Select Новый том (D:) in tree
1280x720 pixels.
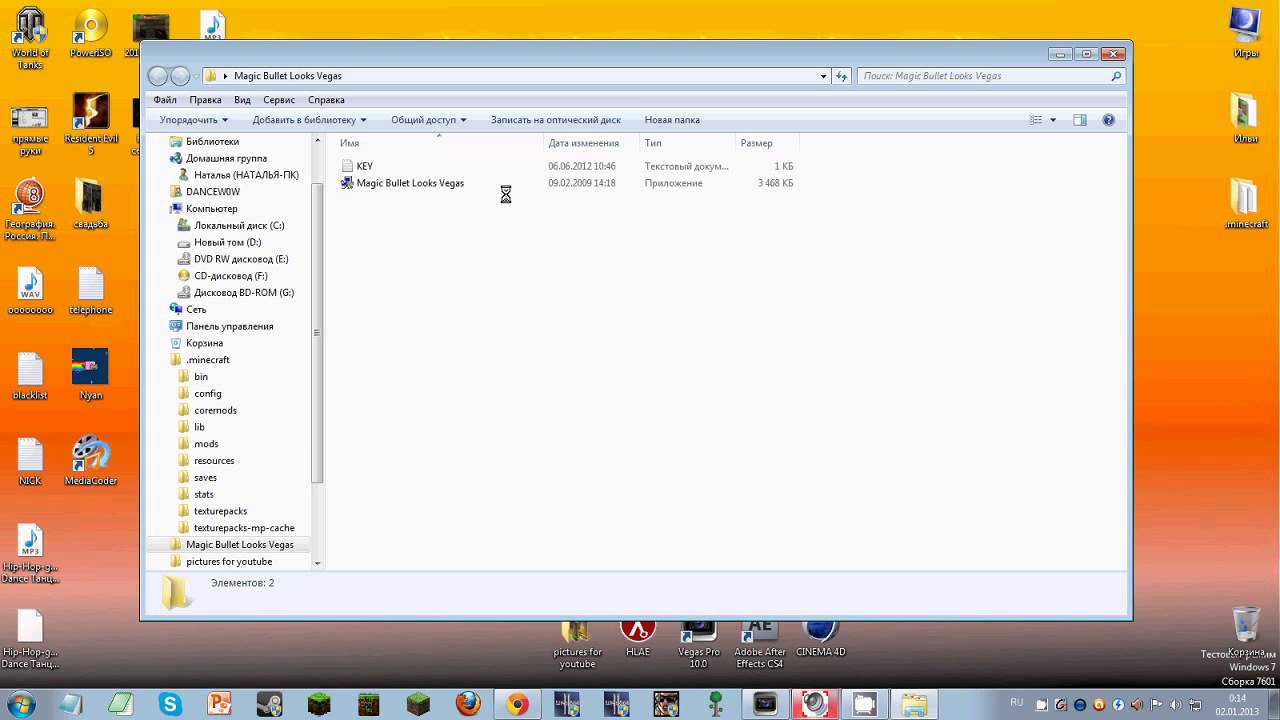227,243
